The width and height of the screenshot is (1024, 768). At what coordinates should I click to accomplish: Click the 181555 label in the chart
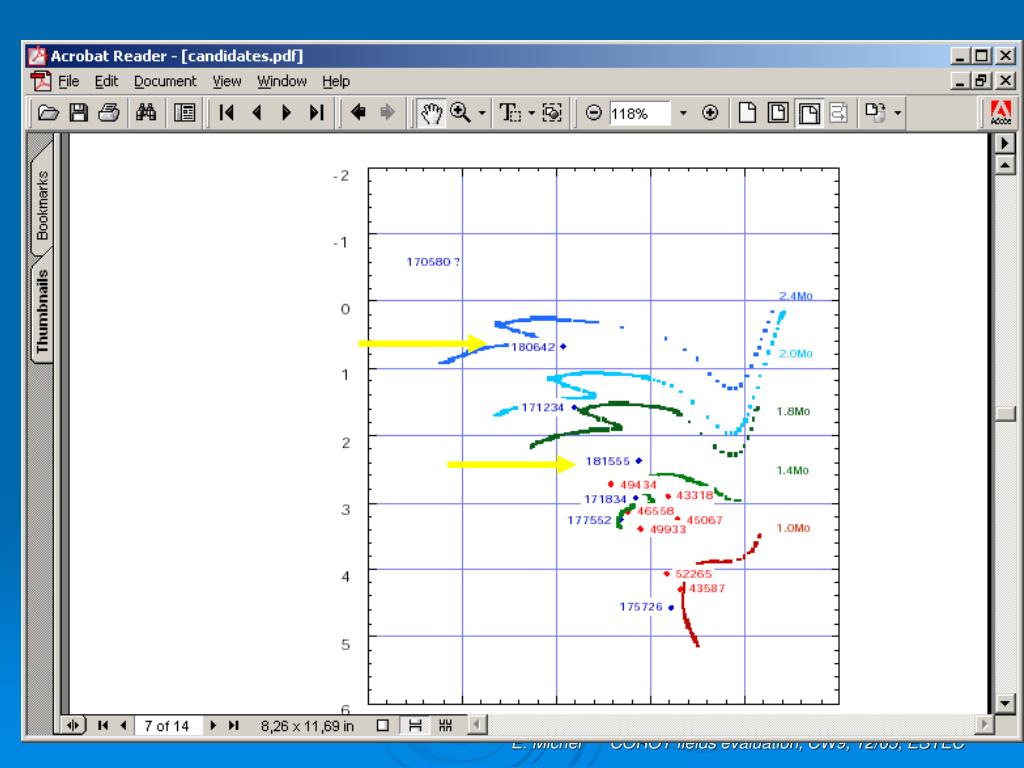coord(607,461)
